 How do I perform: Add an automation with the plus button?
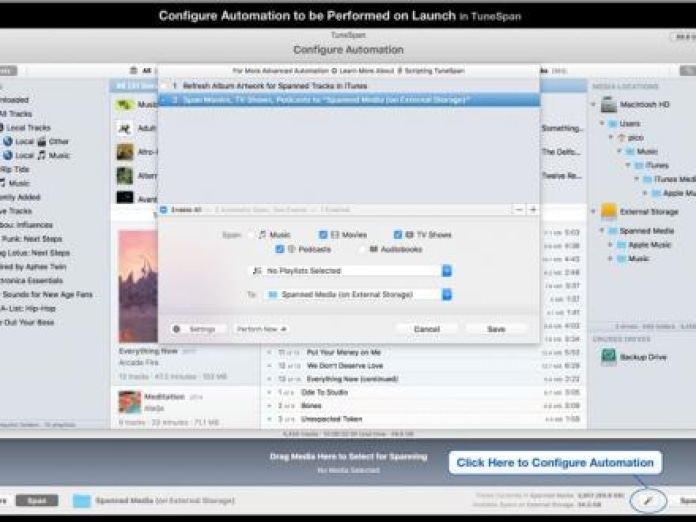coord(533,209)
